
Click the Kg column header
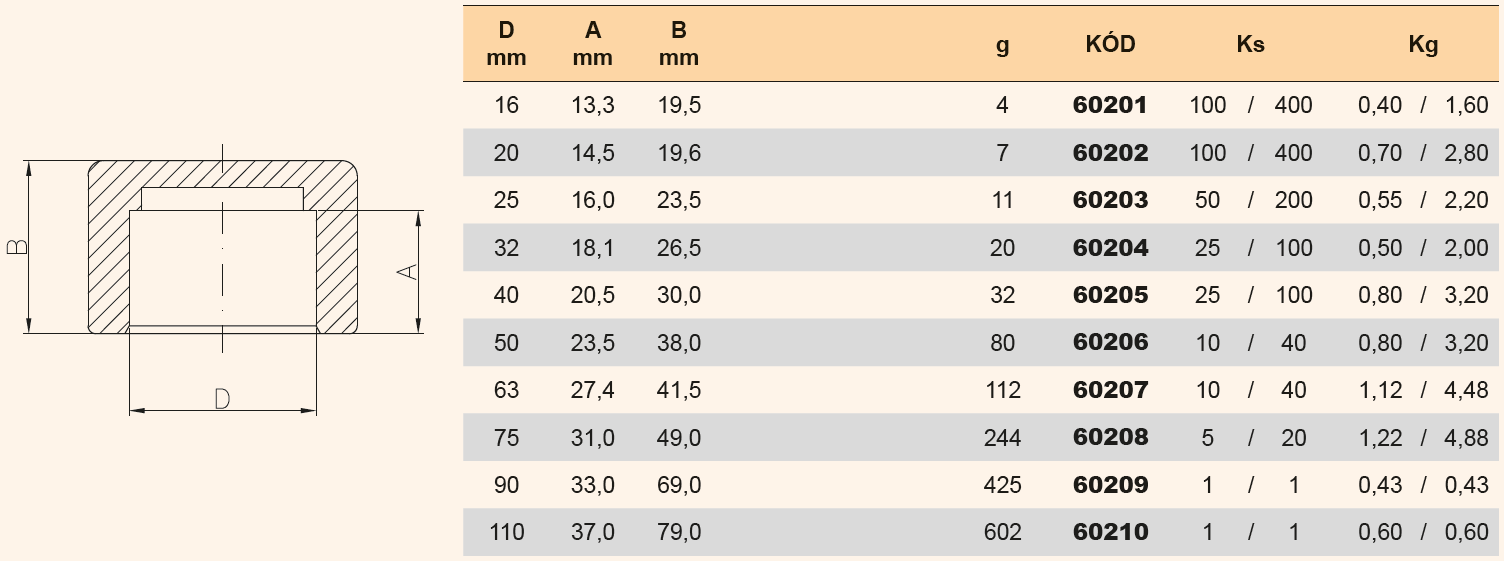pyautogui.click(x=1422, y=44)
